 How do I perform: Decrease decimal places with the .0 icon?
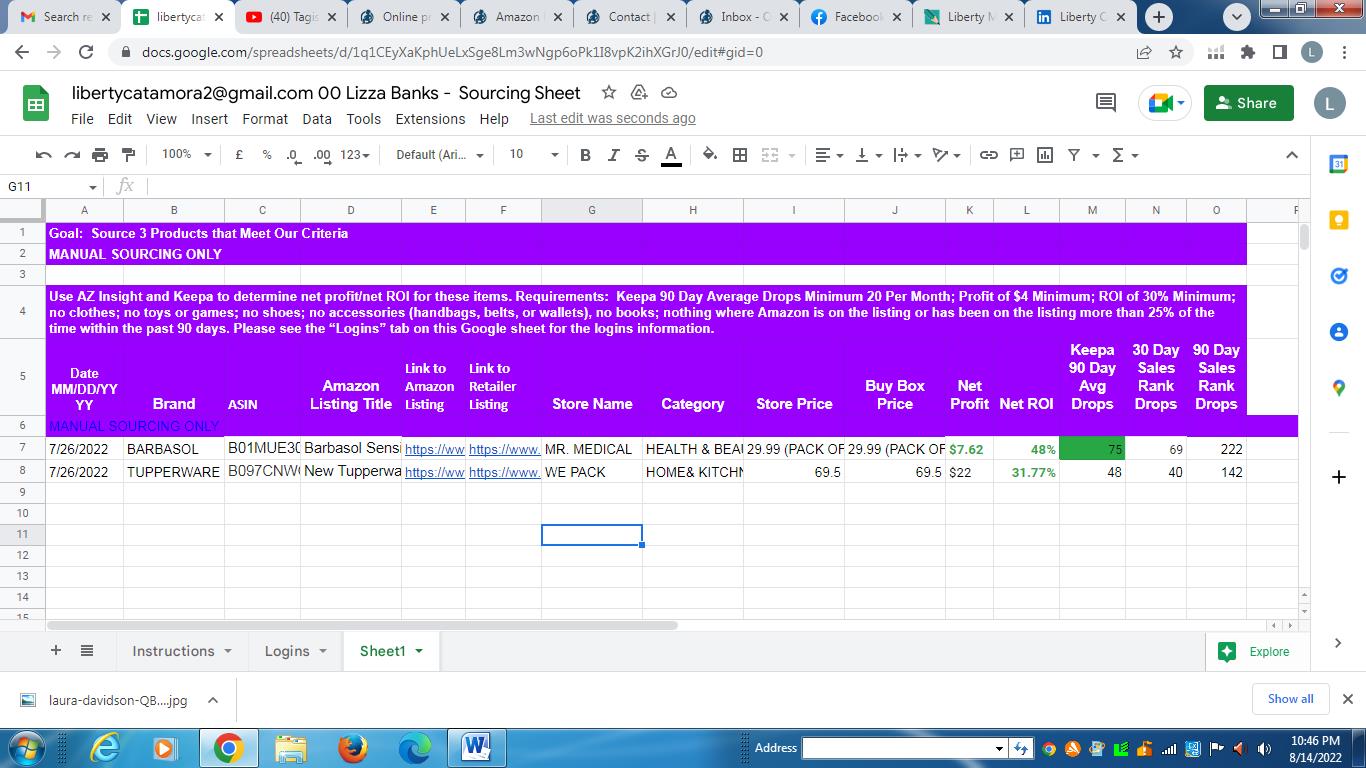point(292,155)
